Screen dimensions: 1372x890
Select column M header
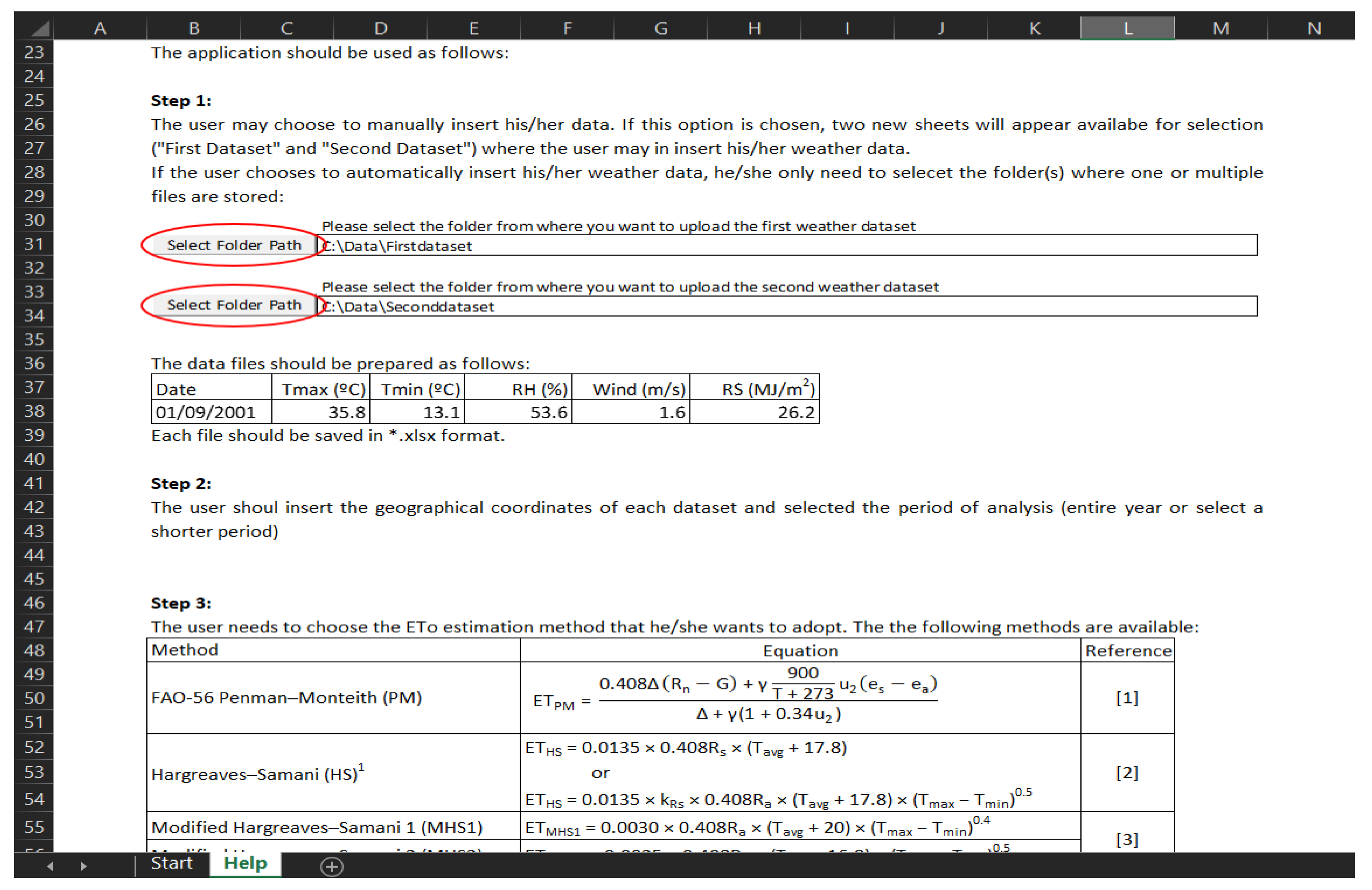click(1221, 28)
